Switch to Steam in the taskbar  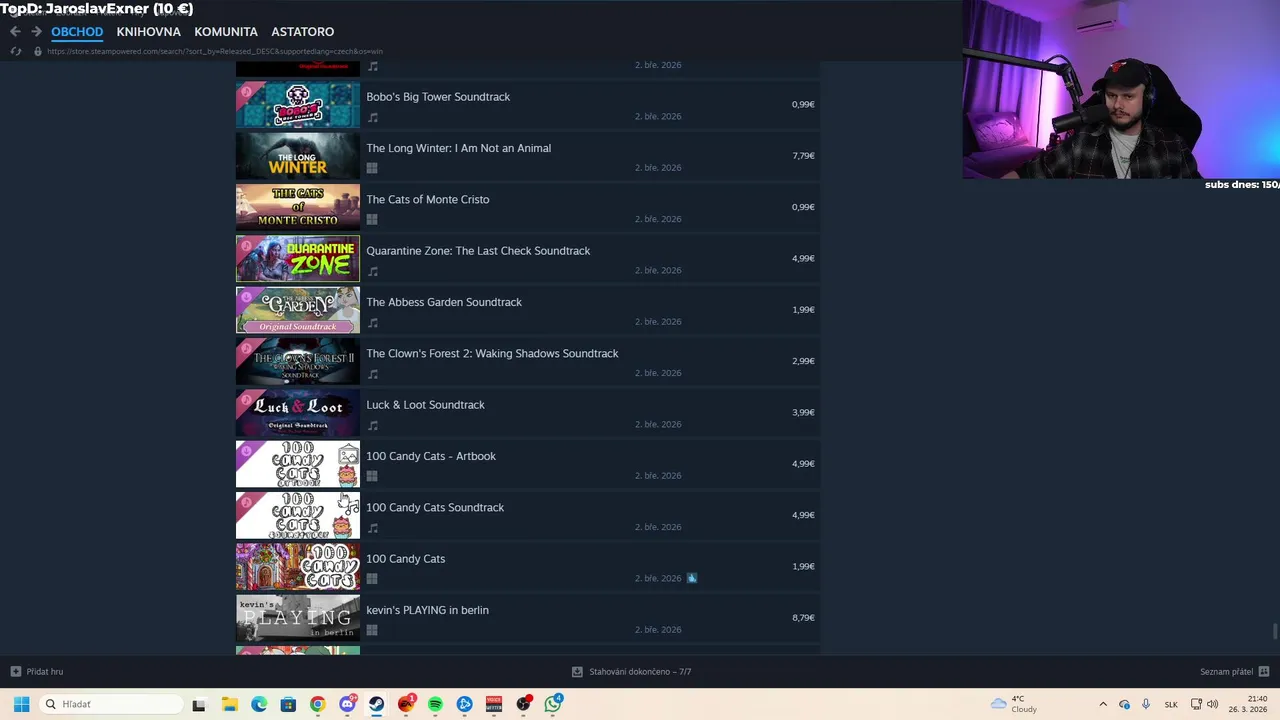pos(376,704)
